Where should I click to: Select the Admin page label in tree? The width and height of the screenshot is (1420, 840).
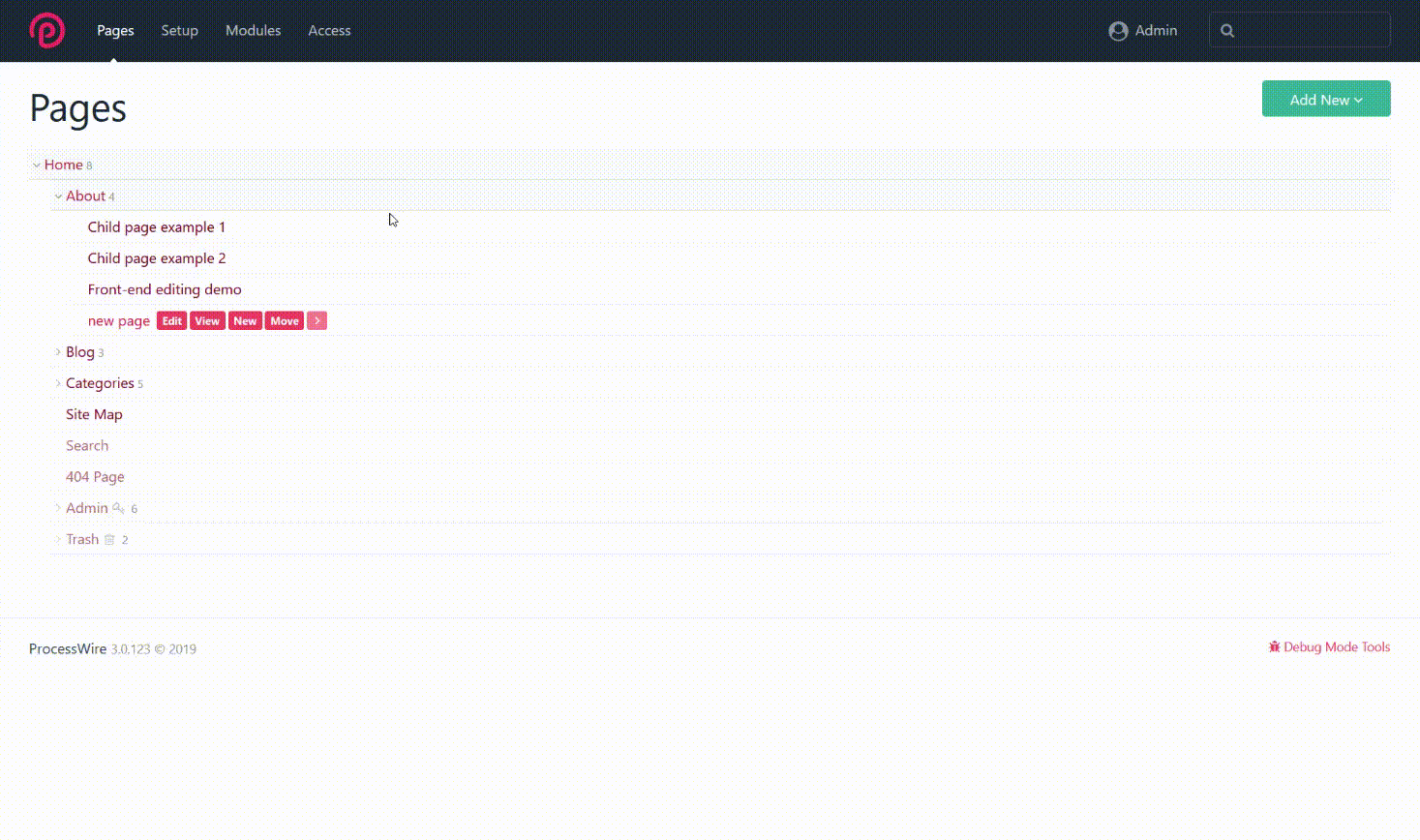(87, 508)
